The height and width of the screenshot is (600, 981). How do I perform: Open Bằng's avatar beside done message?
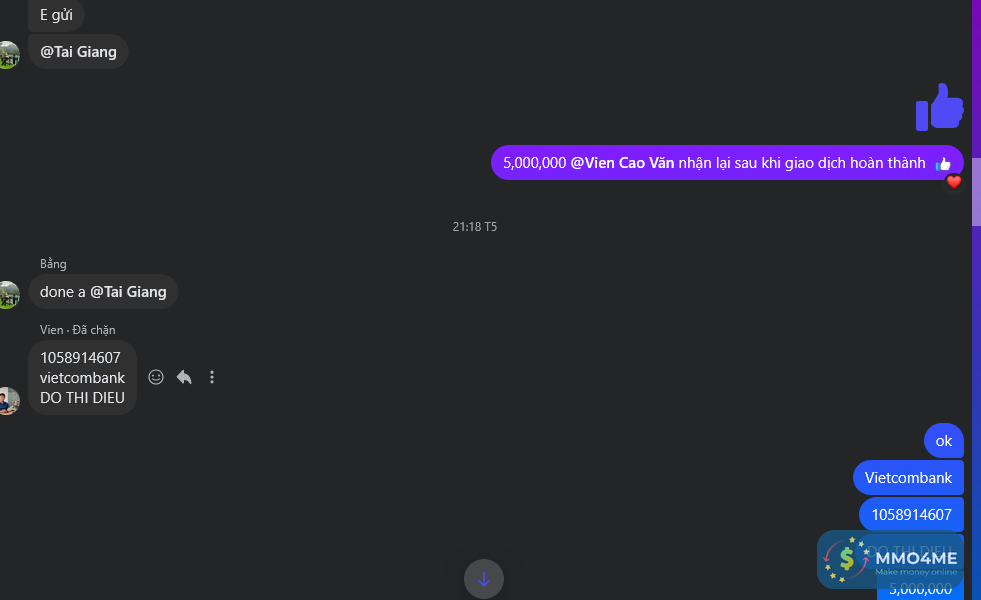[x=8, y=295]
